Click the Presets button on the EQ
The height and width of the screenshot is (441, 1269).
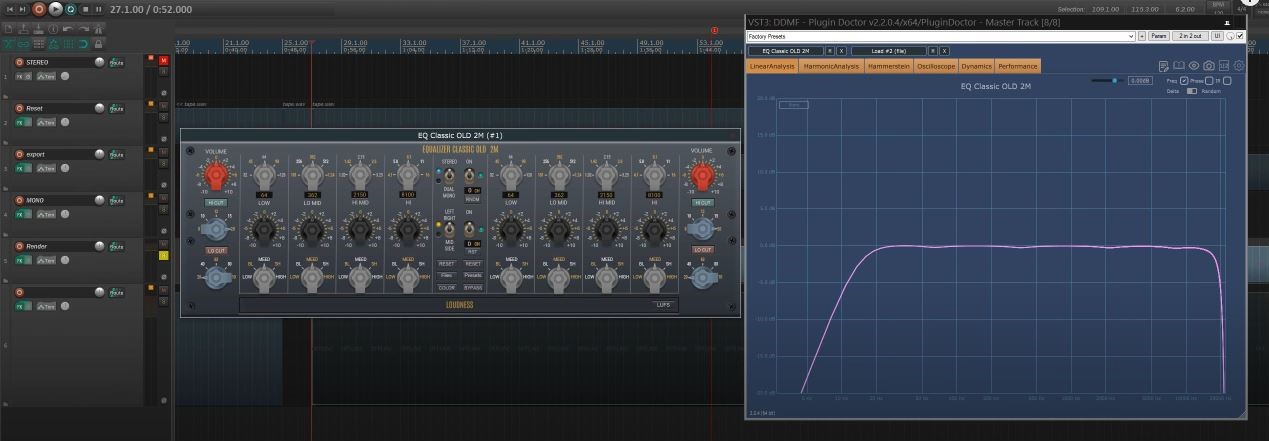pos(472,275)
